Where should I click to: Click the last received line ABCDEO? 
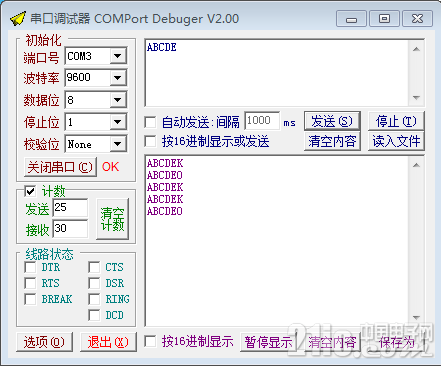(x=165, y=211)
